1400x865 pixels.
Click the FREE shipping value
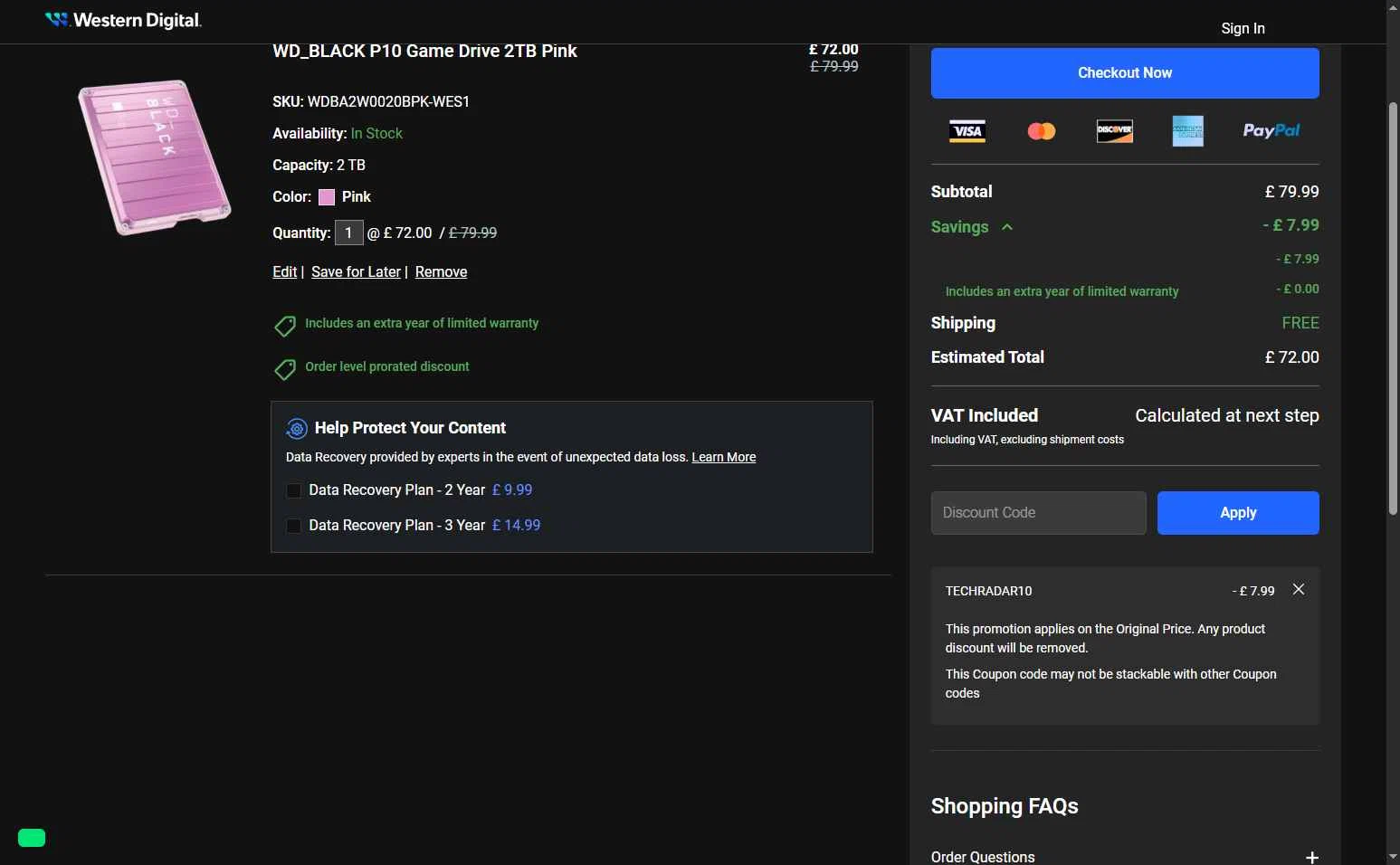coord(1300,323)
